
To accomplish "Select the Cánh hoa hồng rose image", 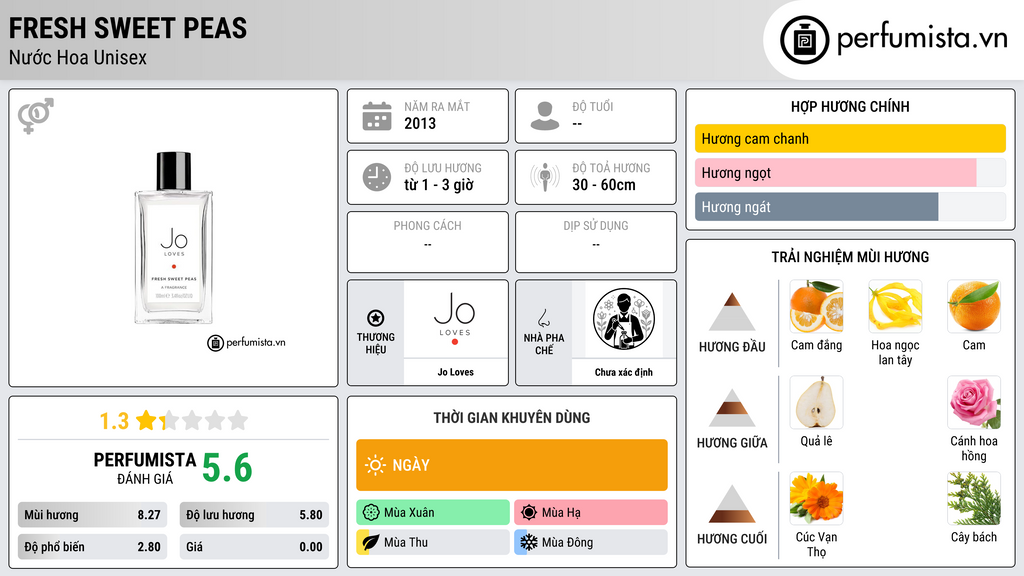I will (974, 402).
